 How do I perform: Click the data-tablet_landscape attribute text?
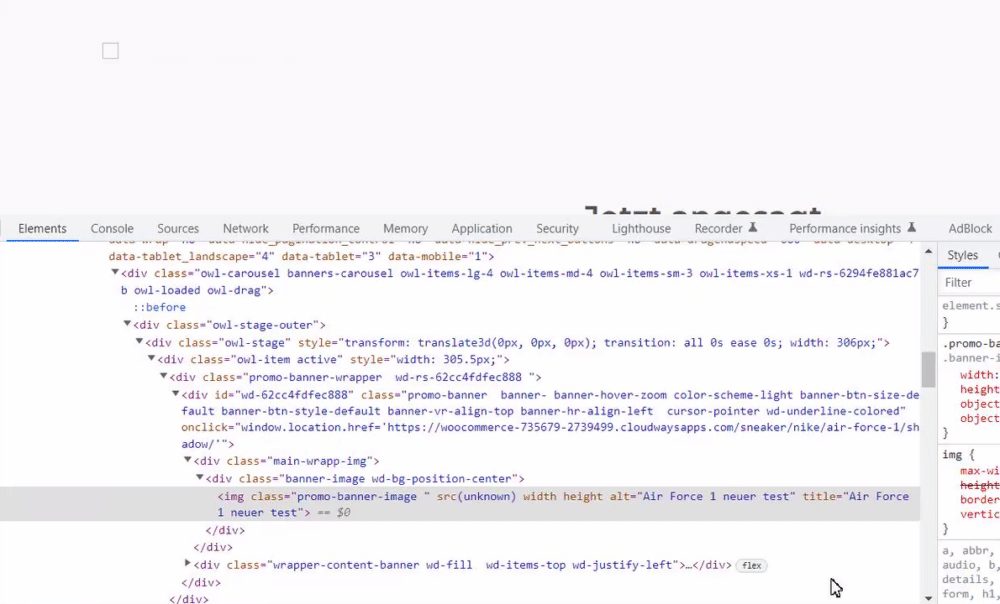coord(191,256)
